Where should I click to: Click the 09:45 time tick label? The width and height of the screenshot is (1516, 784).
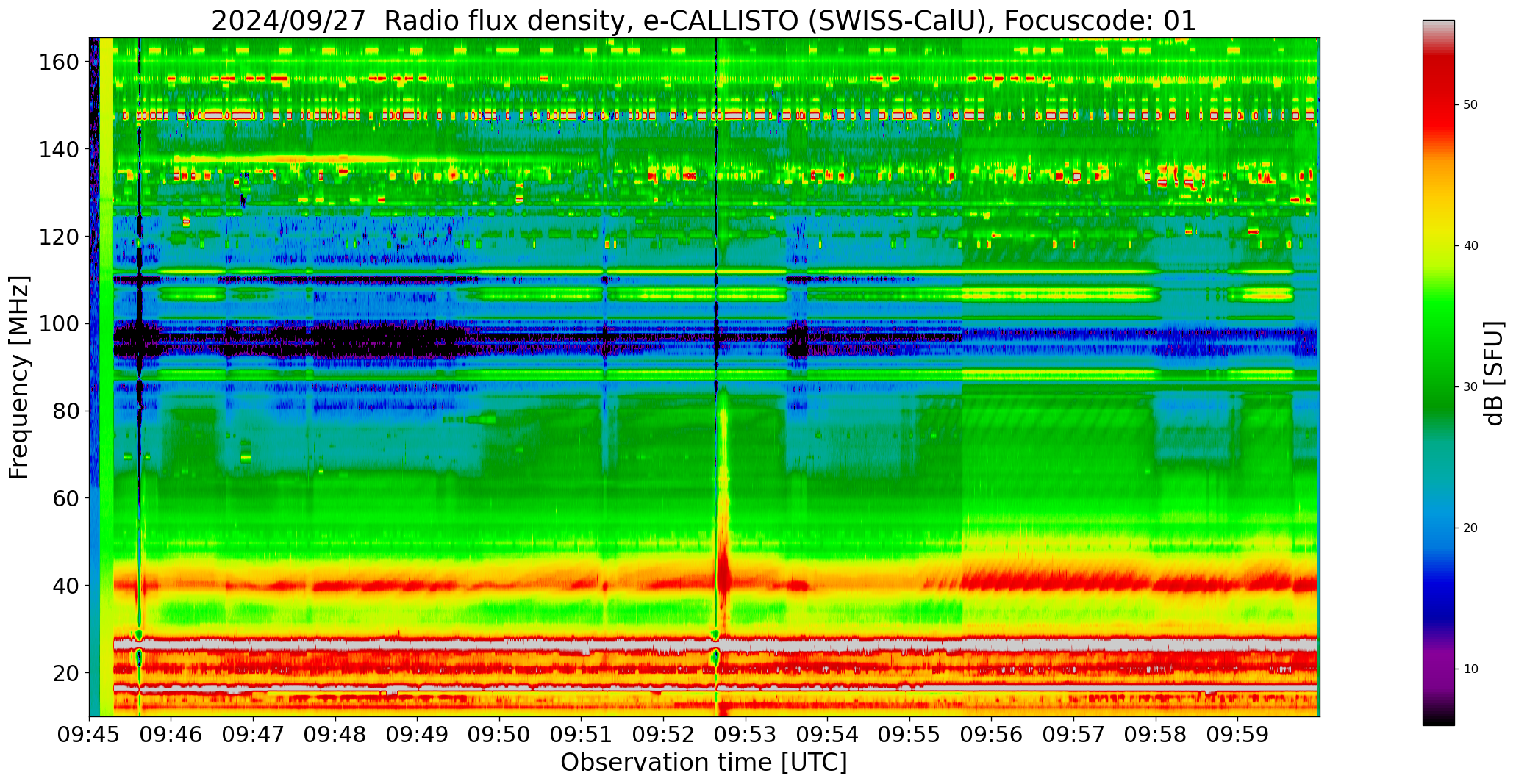click(x=90, y=734)
